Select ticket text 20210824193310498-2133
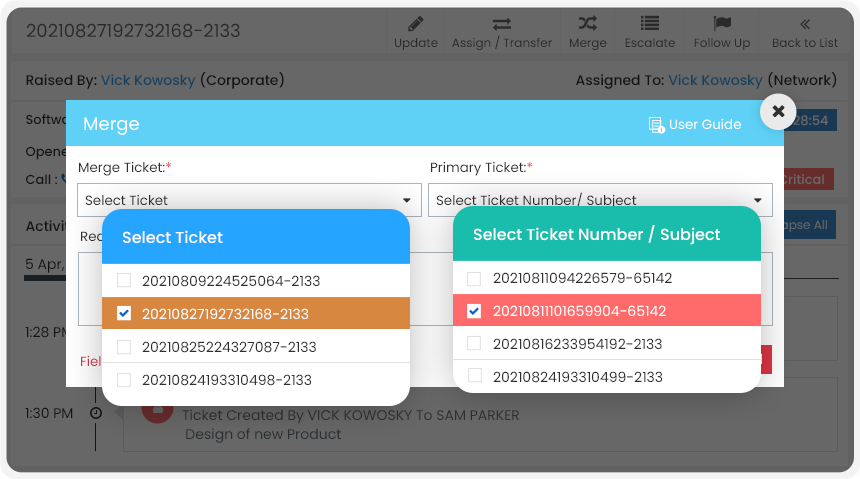This screenshot has width=860, height=479. (x=227, y=380)
